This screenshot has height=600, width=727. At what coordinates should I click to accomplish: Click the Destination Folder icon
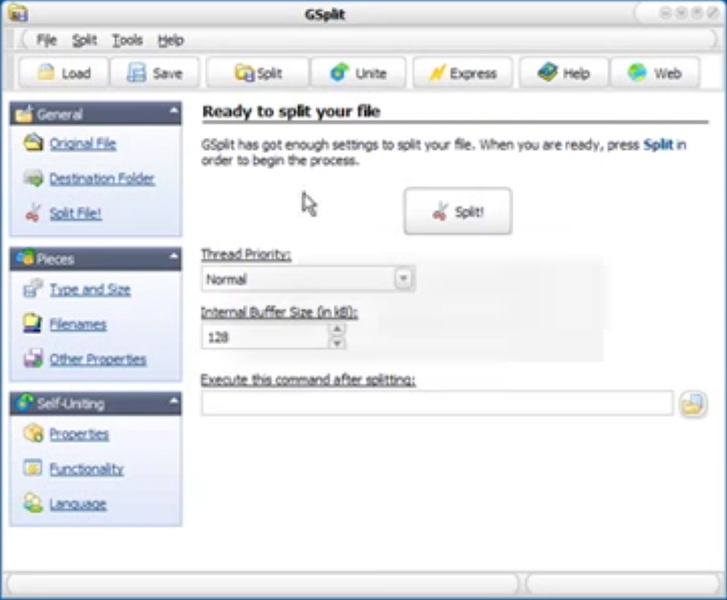coord(33,178)
